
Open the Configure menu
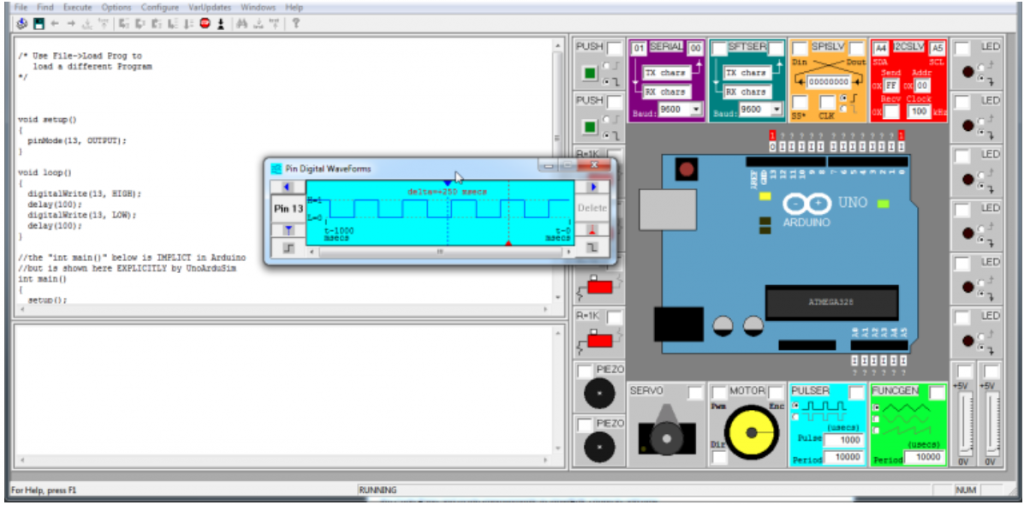[x=160, y=7]
